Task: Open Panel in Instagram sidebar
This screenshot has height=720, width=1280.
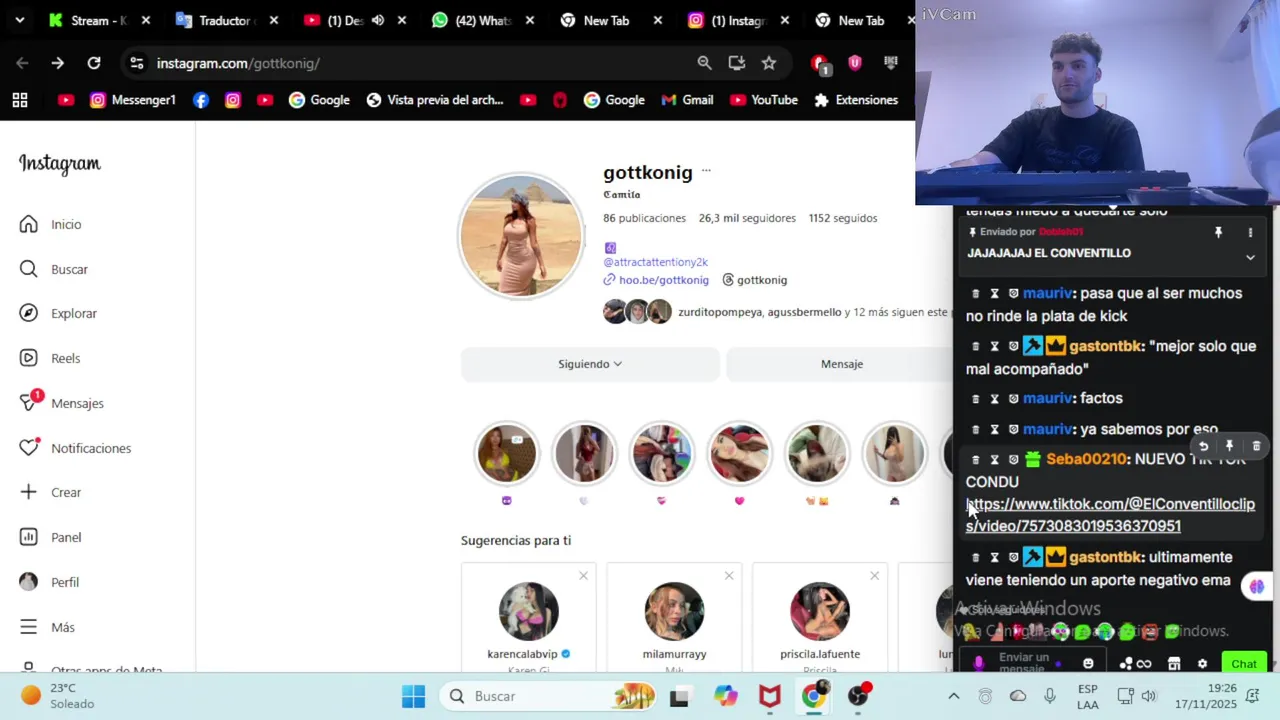Action: coord(50,537)
